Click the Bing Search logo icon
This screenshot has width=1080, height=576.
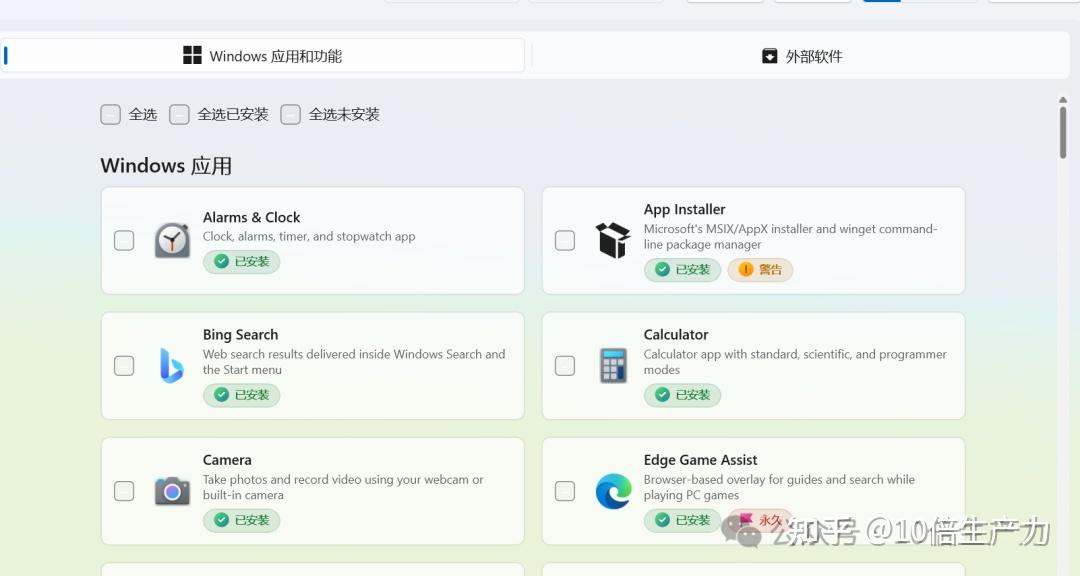(172, 365)
